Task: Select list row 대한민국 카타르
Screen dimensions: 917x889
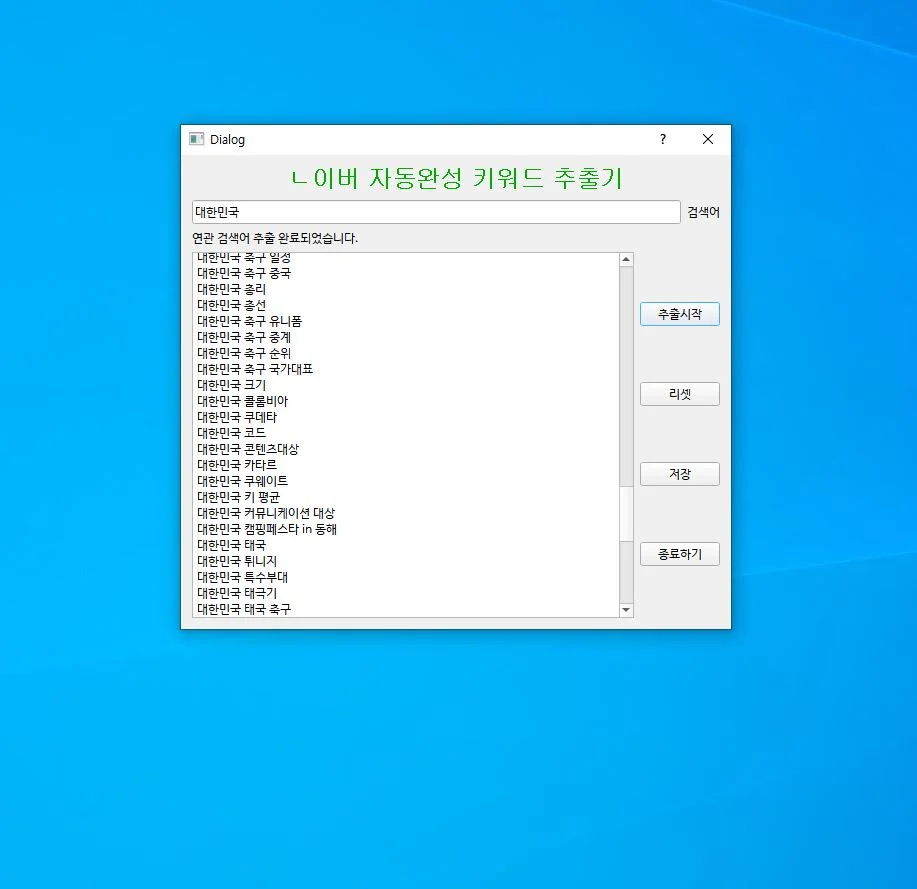Action: [405, 465]
